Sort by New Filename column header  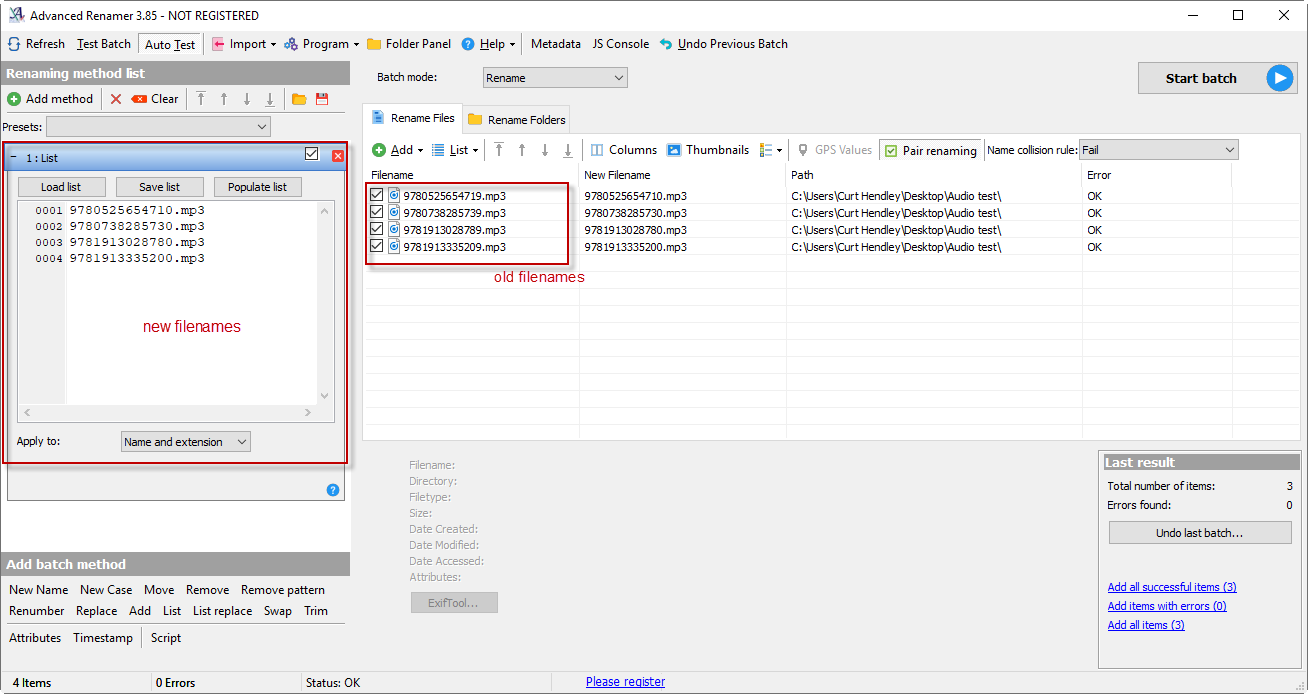[683, 175]
